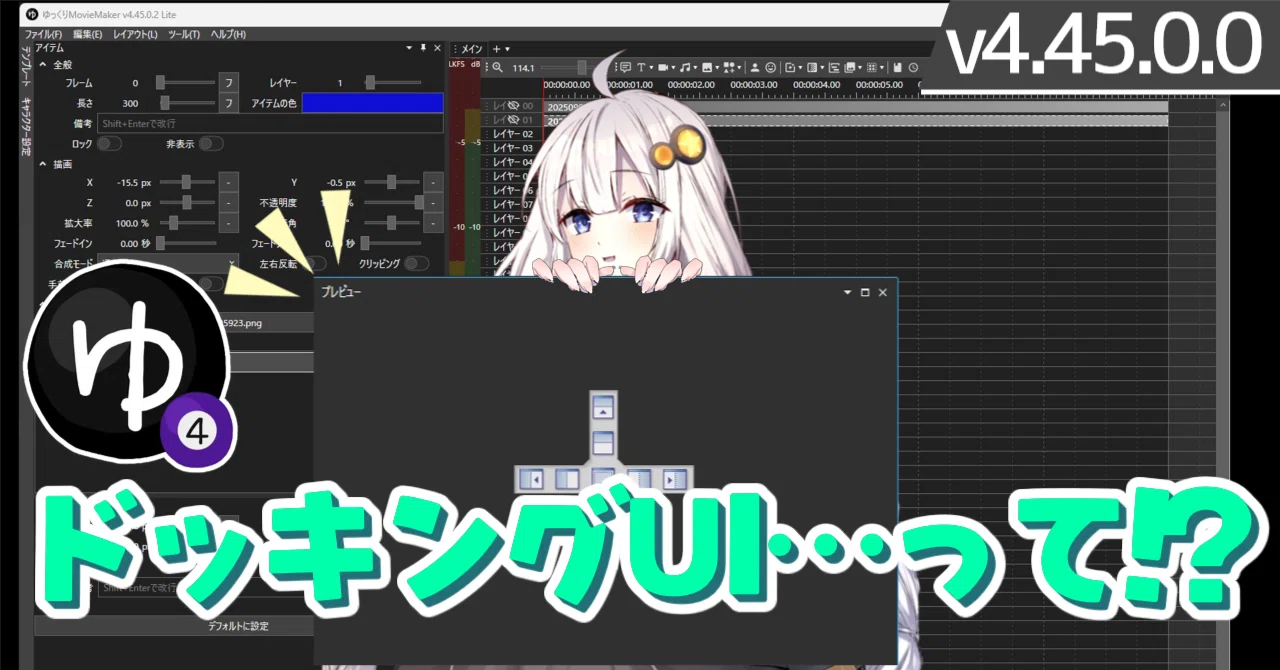Click the person silhouette icon in timeline toolbar
The image size is (1280, 670).
(x=755, y=67)
